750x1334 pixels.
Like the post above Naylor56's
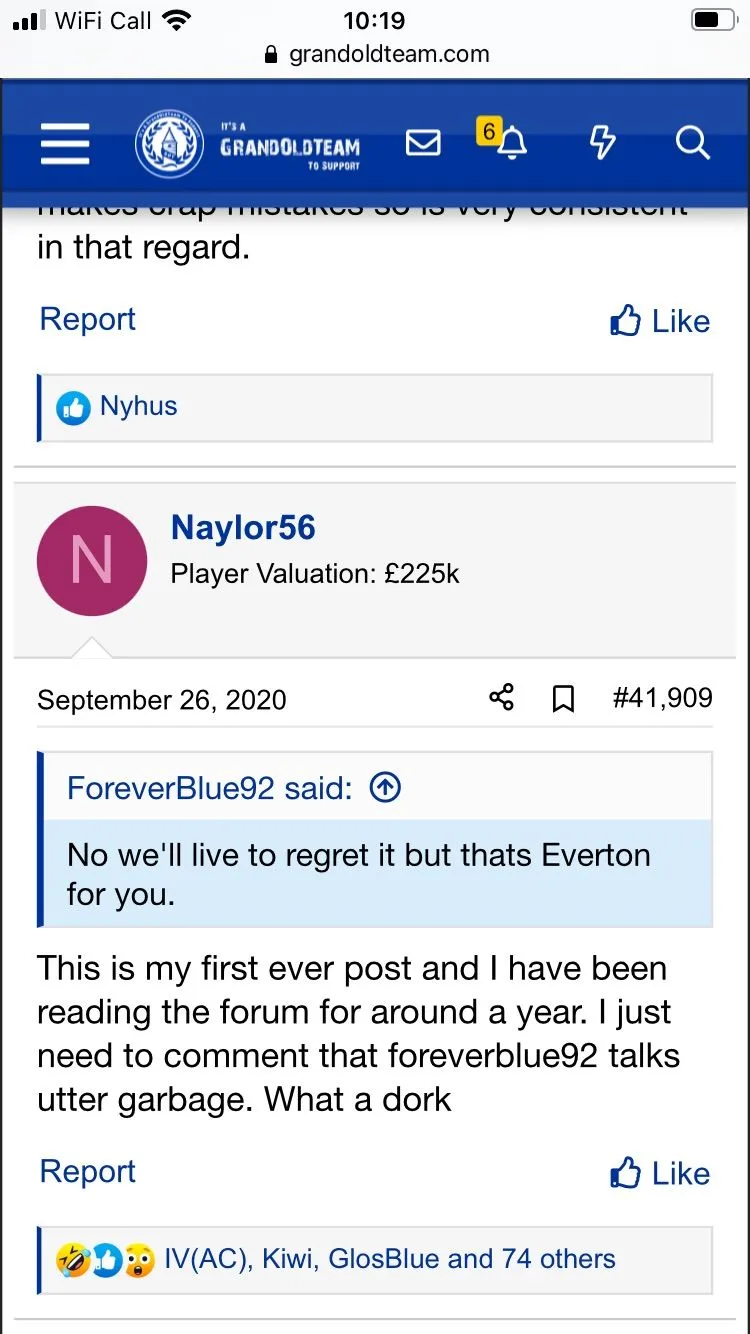tap(660, 321)
